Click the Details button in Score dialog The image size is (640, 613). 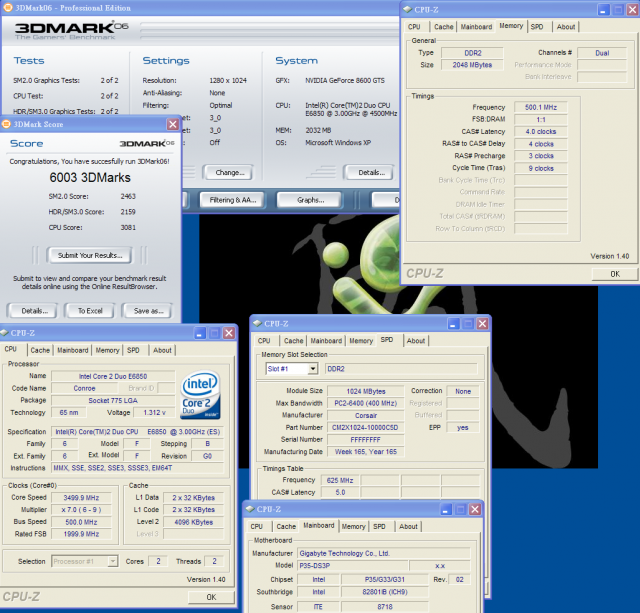click(34, 311)
